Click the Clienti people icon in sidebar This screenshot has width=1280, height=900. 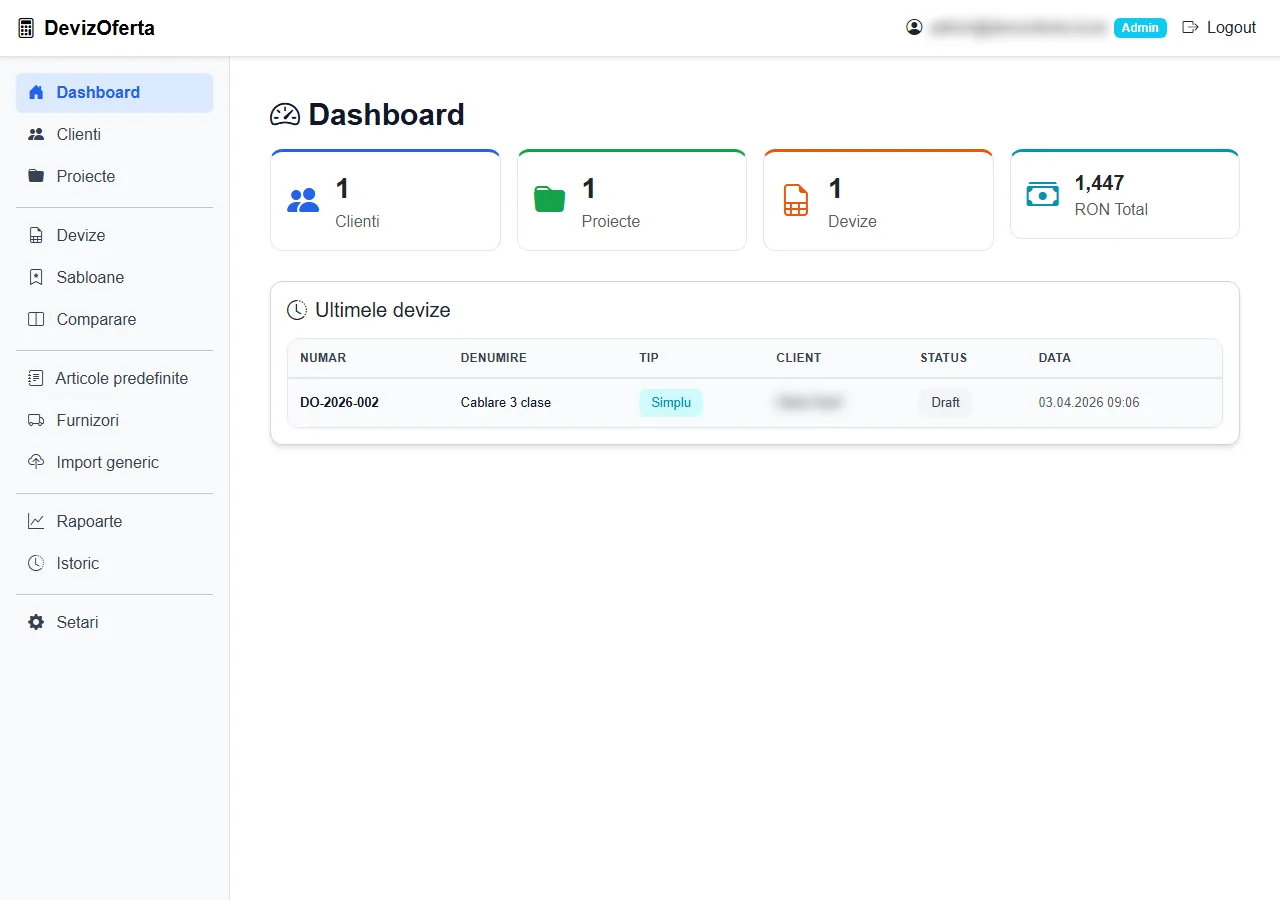tap(36, 135)
